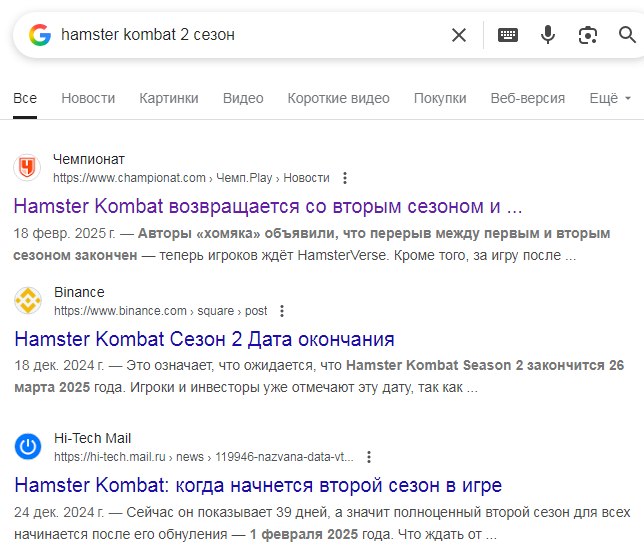The height and width of the screenshot is (545, 644).
Task: Click the Google logo in search bar
Action: (40, 35)
